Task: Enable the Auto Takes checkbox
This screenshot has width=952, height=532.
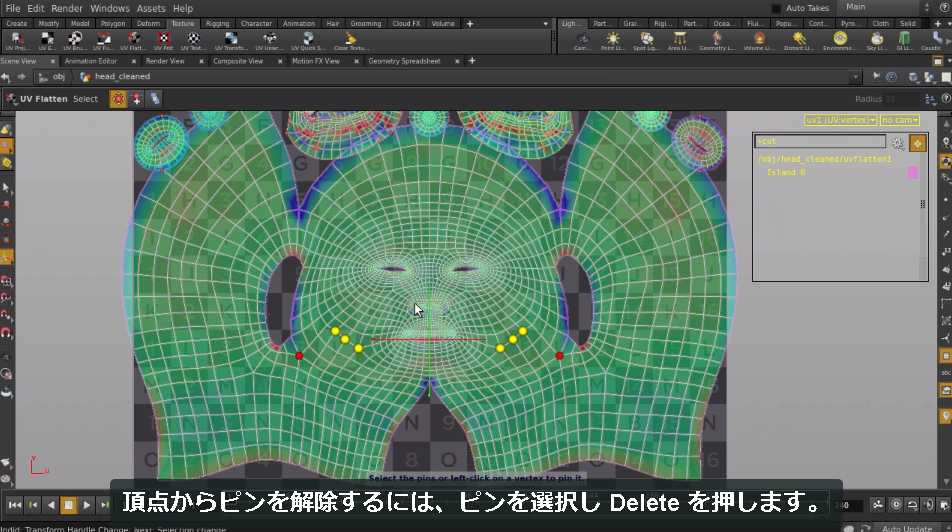Action: coord(776,9)
